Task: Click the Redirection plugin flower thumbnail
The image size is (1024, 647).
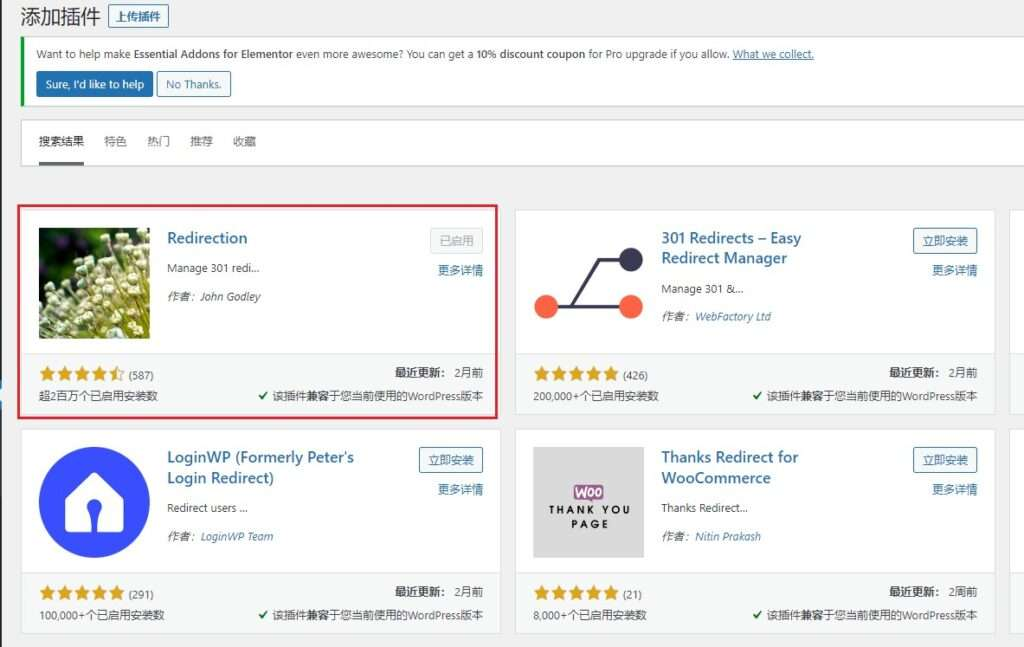Action: coord(93,281)
